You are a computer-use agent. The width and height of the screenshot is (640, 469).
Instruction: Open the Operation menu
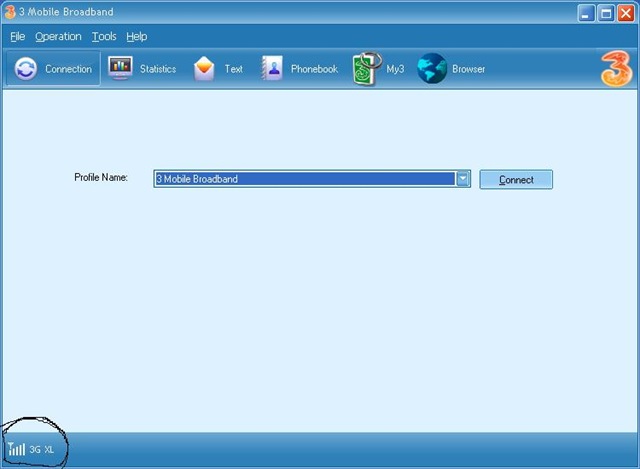coord(58,37)
